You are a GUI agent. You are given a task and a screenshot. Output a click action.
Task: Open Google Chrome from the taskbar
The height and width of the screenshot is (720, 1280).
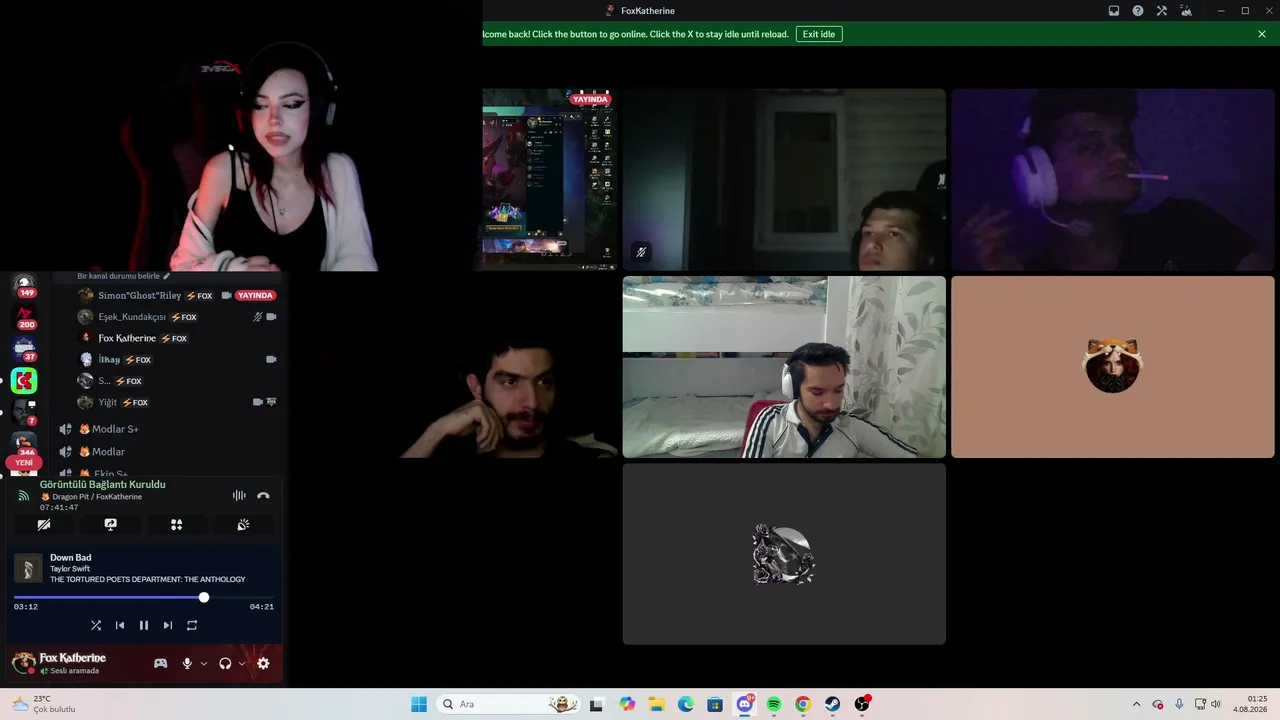(x=803, y=704)
